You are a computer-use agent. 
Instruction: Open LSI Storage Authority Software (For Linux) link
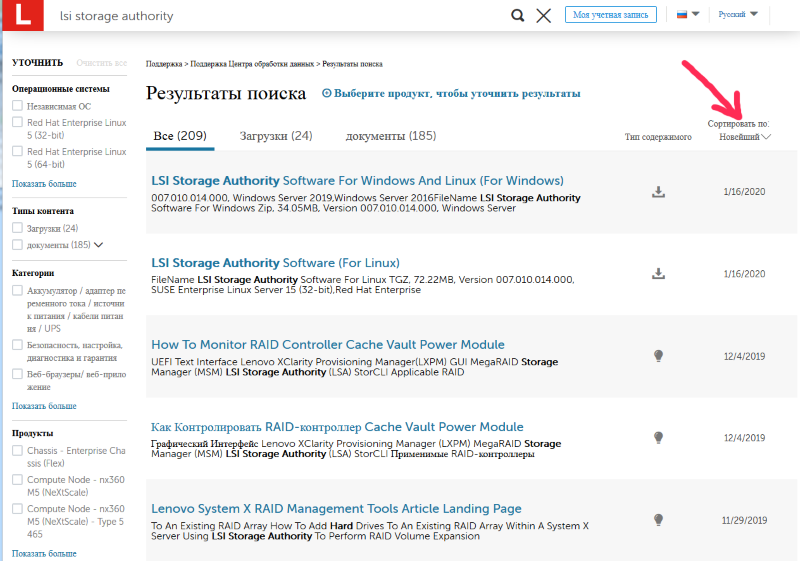(276, 263)
